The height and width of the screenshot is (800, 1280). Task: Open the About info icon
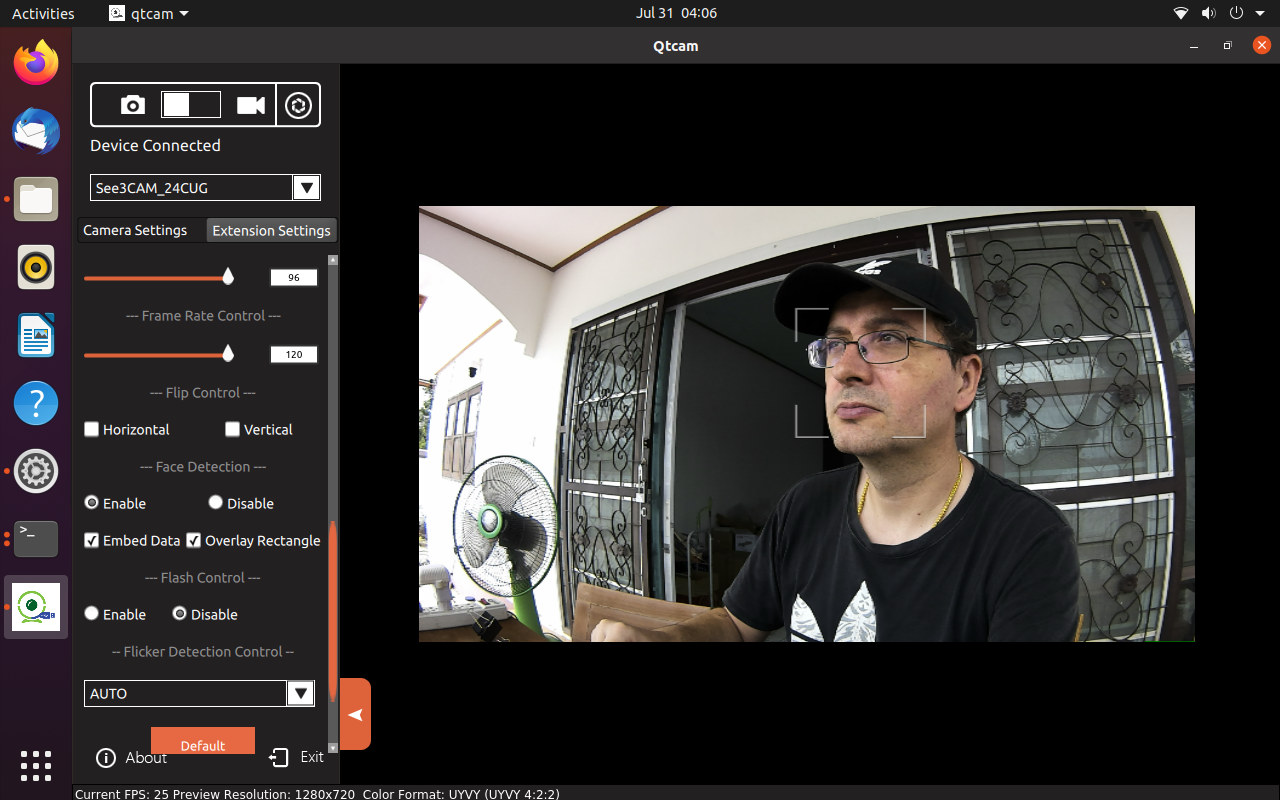pos(106,758)
